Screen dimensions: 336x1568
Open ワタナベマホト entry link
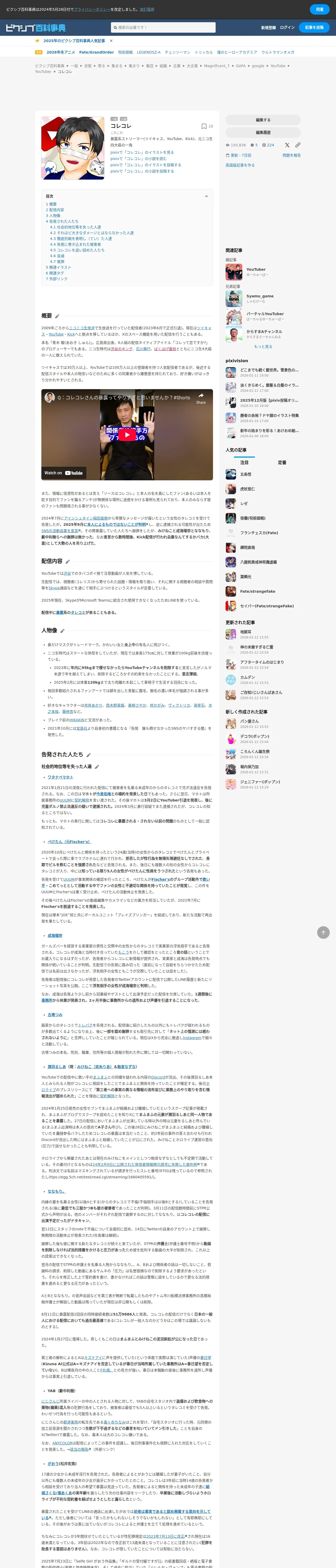pyautogui.click(x=60, y=777)
